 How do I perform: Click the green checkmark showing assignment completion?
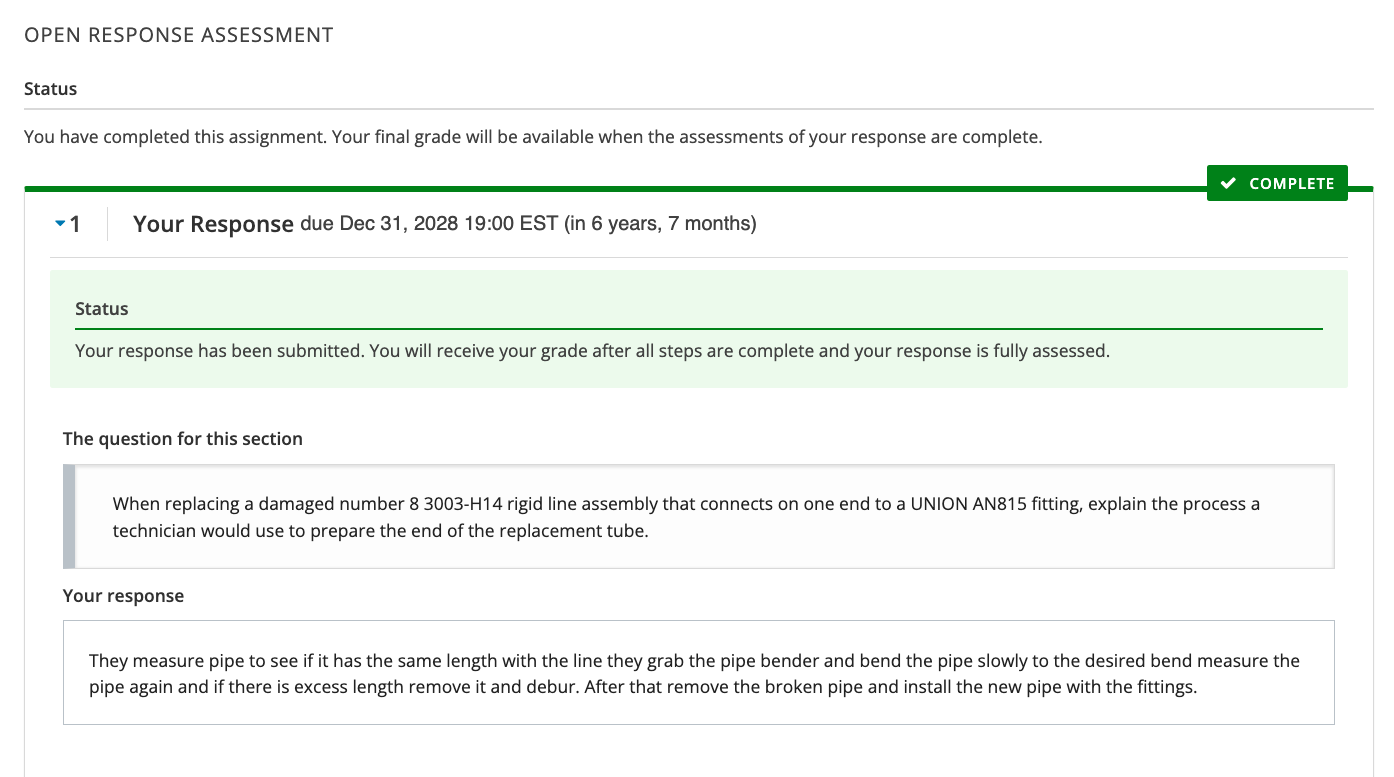click(x=1230, y=183)
